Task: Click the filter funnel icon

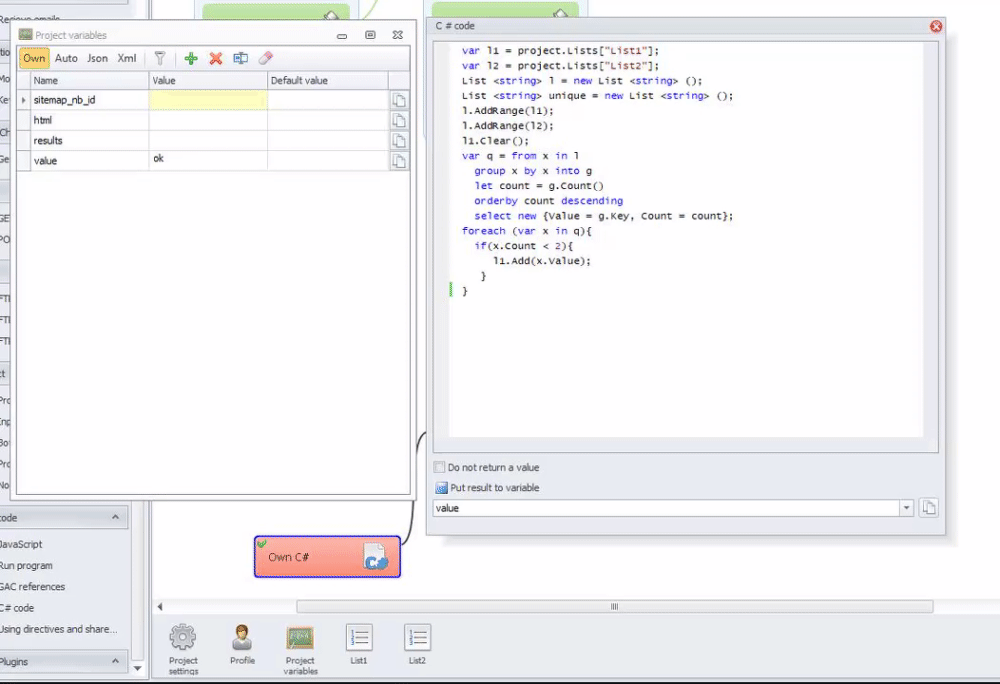Action: pyautogui.click(x=160, y=59)
